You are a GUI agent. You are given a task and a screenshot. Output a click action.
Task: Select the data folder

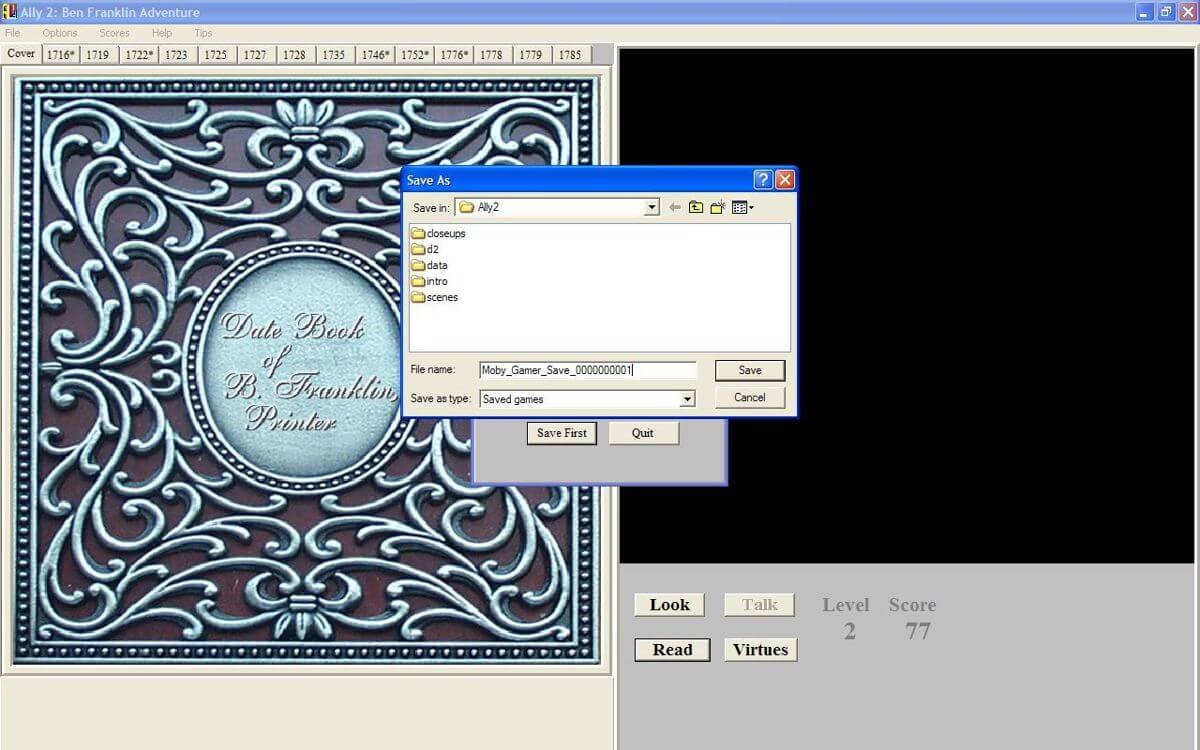pos(429,265)
